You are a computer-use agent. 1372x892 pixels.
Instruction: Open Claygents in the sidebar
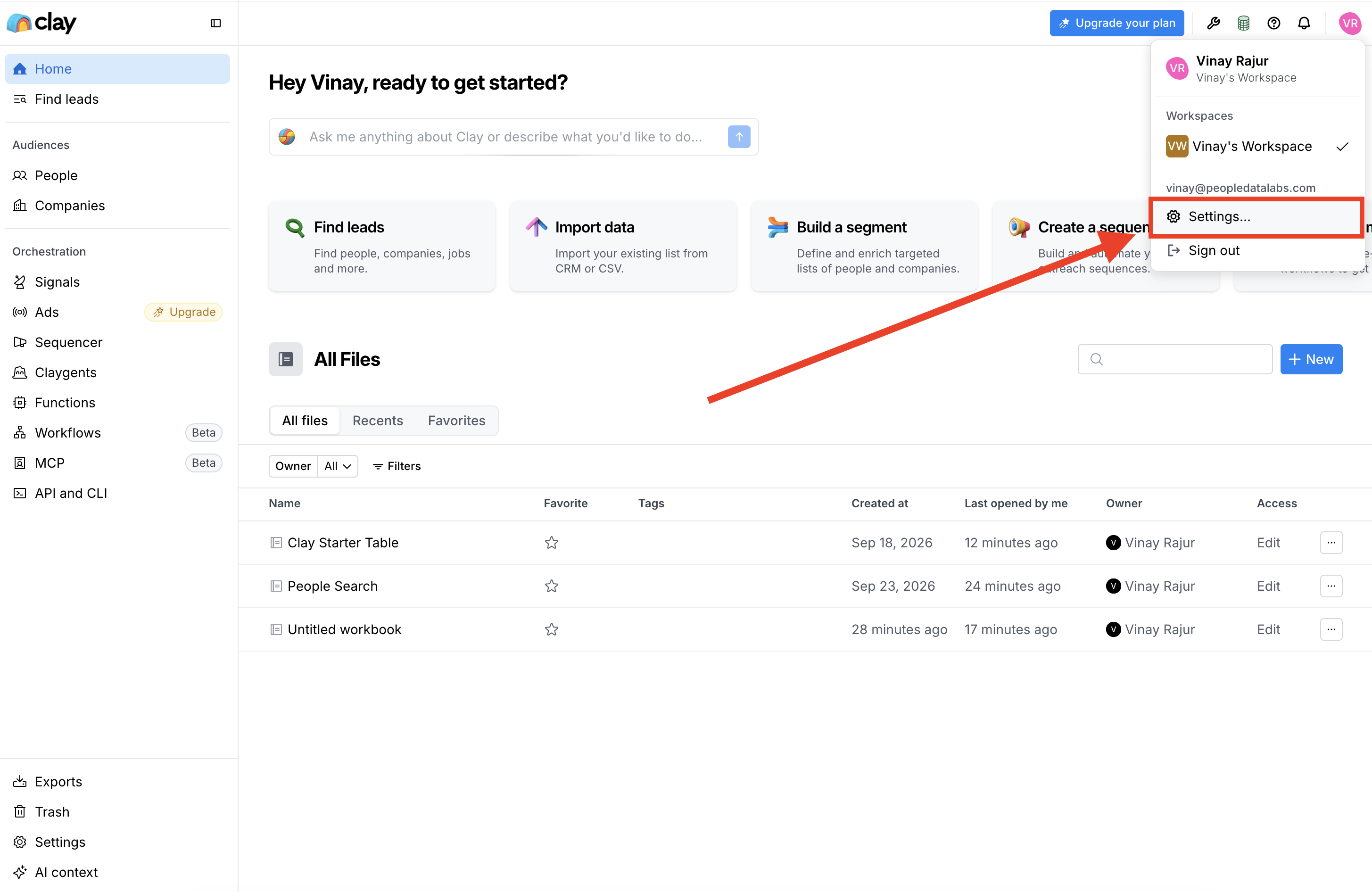[117, 372]
